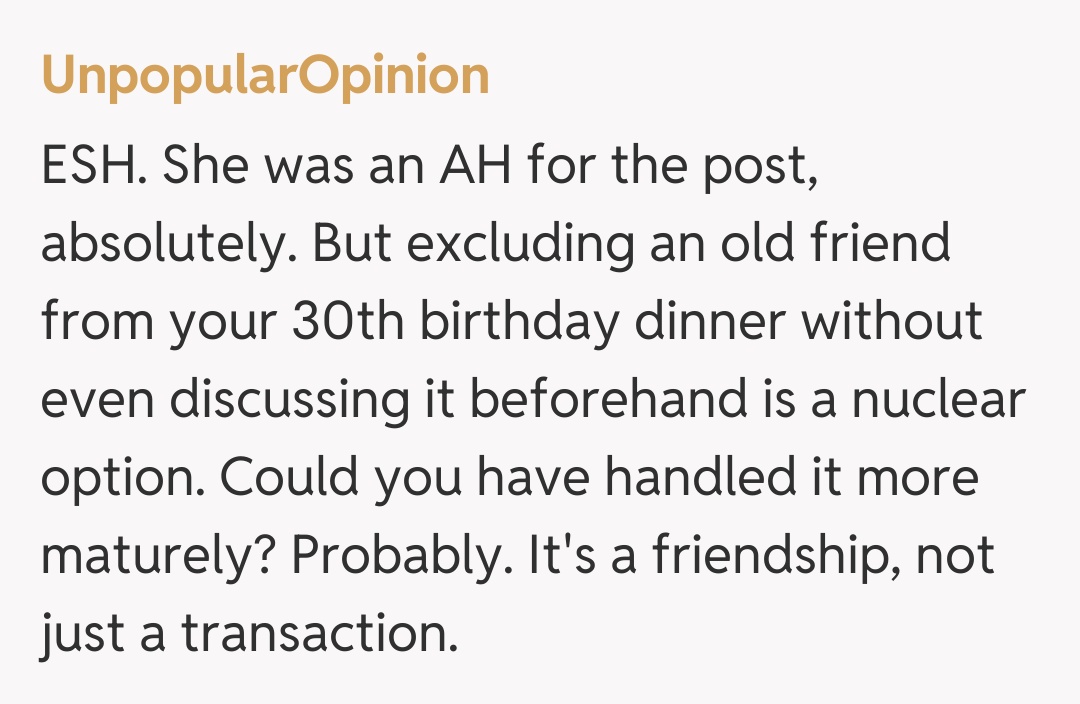Click the word post in the first line
Viewport: 1080px width, 704px height.
[763, 168]
